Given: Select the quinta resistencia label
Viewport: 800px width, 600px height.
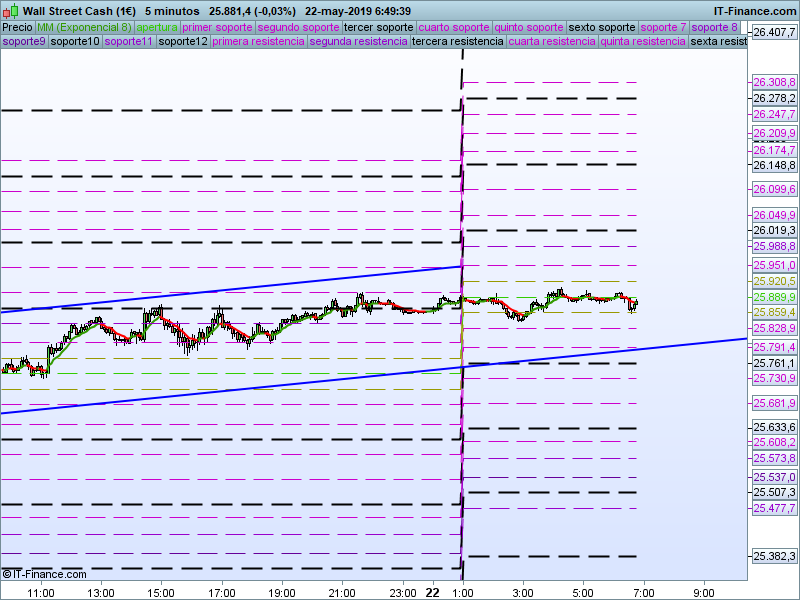Looking at the screenshot, I should click(643, 41).
